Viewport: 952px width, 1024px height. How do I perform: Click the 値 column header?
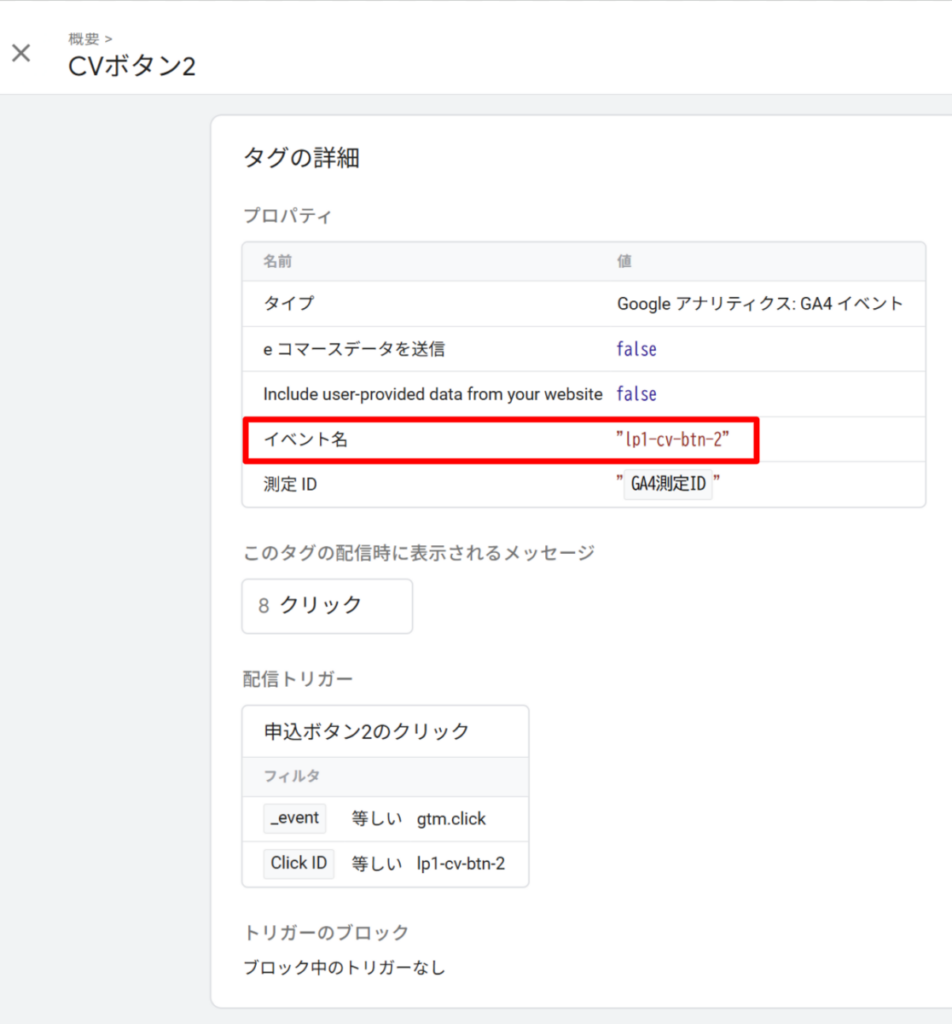624,261
